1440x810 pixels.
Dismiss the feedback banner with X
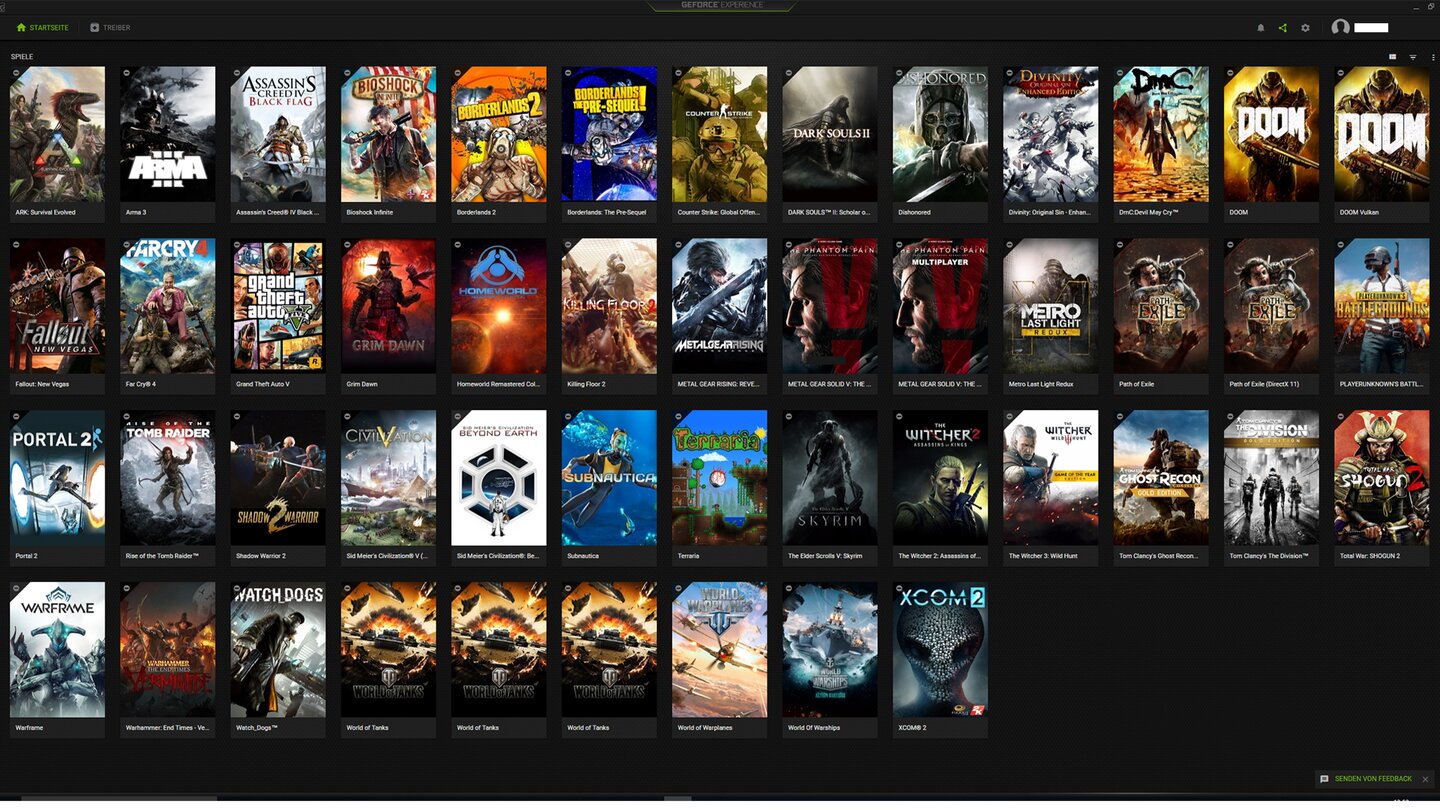click(x=1426, y=779)
